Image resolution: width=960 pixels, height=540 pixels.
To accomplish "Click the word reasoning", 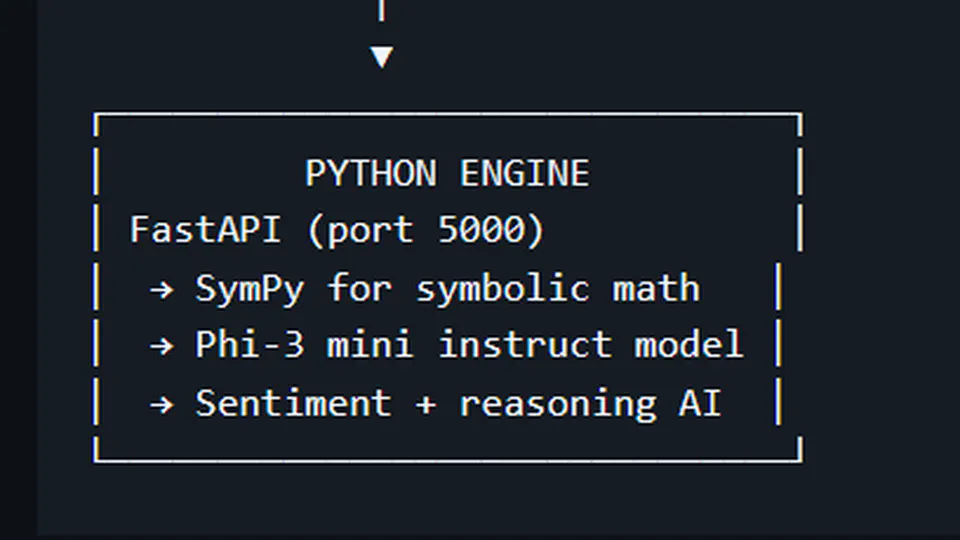I will (x=557, y=404).
